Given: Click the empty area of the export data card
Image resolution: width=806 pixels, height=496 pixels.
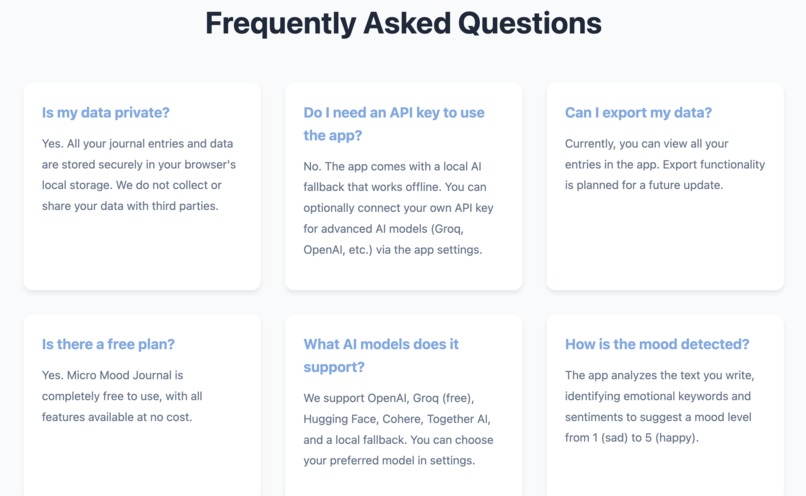Looking at the screenshot, I should pyautogui.click(x=665, y=242).
